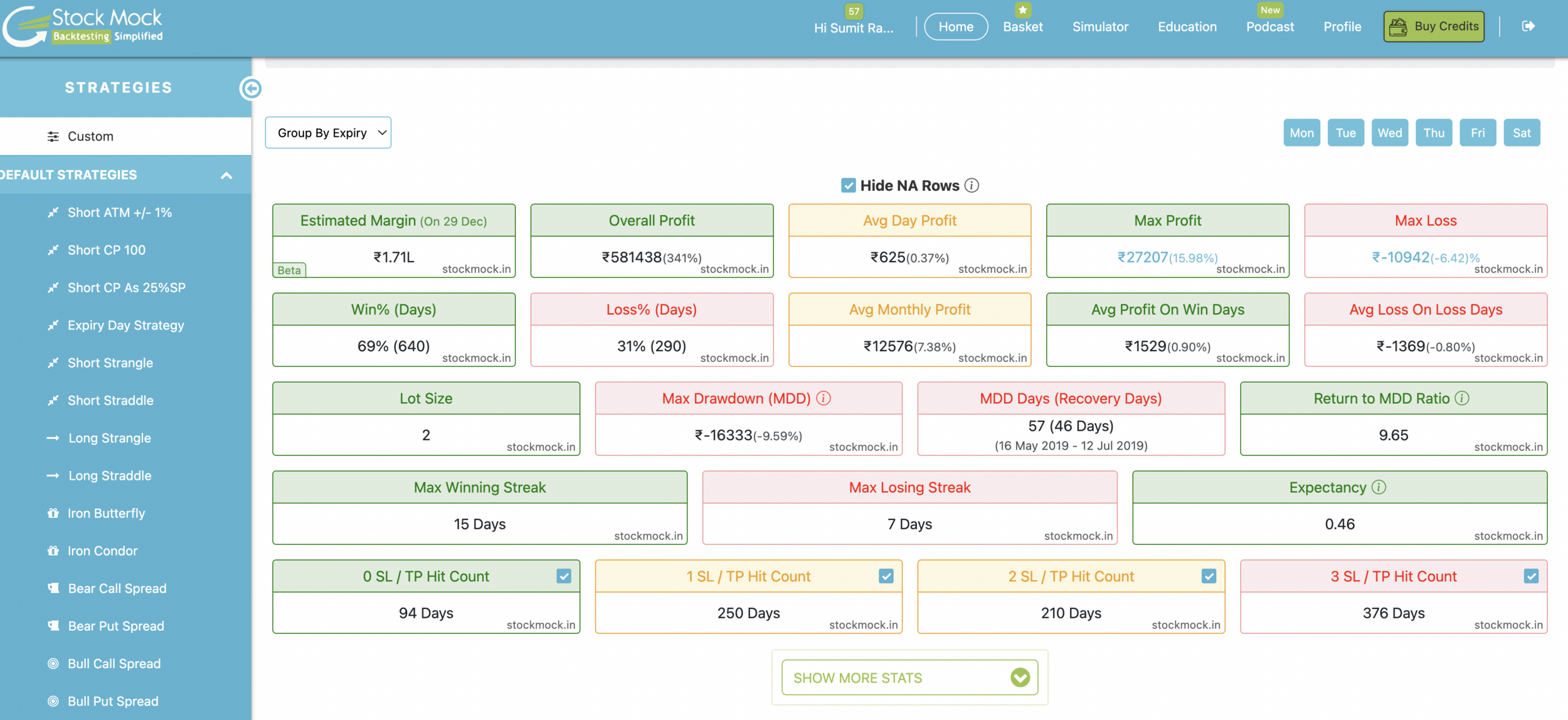Click the logout icon in header
Viewport: 1568px width, 720px height.
coord(1528,26)
